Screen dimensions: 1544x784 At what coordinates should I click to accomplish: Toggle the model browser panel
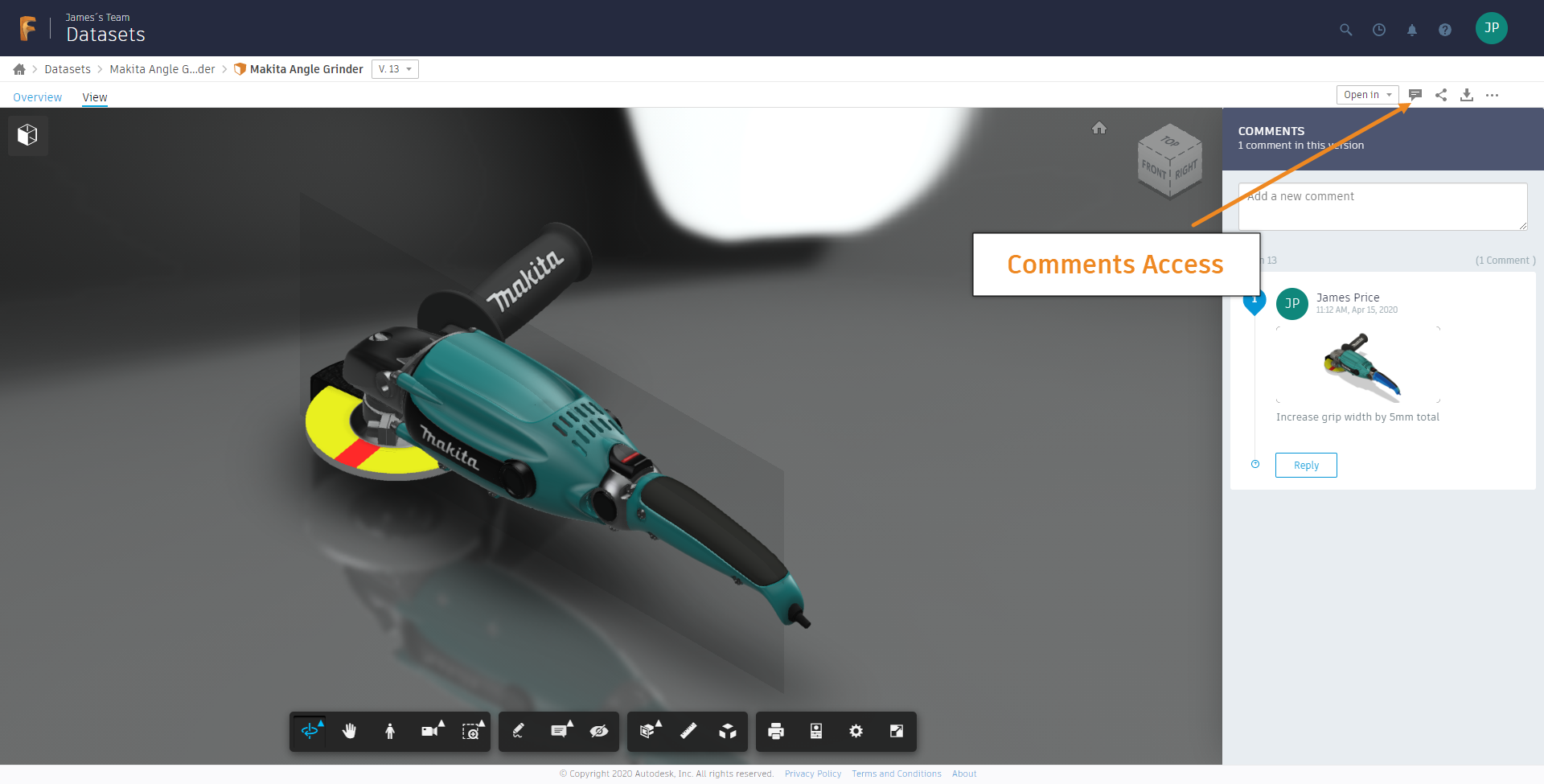(27, 135)
